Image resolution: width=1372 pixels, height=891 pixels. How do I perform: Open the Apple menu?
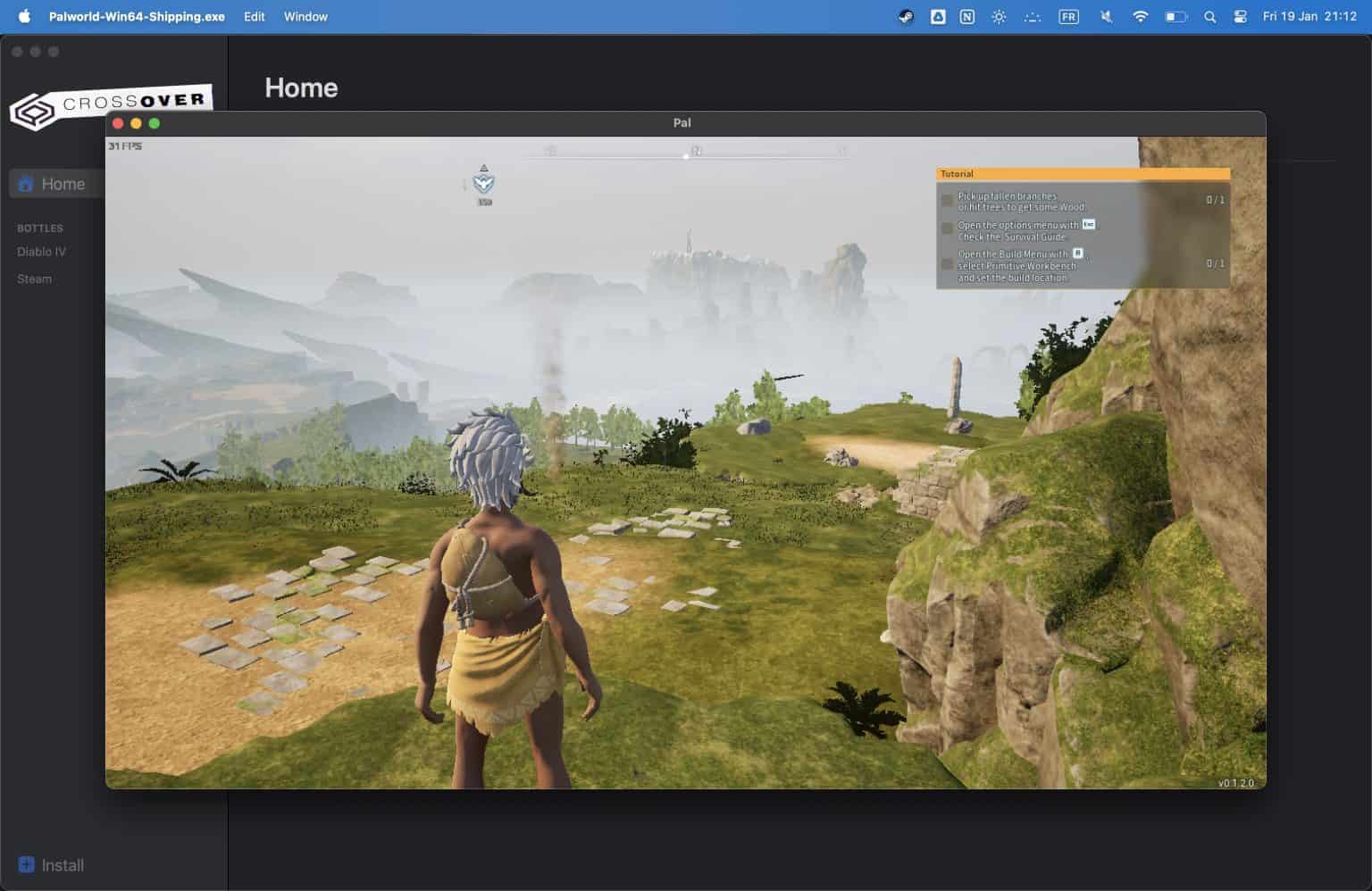(24, 16)
